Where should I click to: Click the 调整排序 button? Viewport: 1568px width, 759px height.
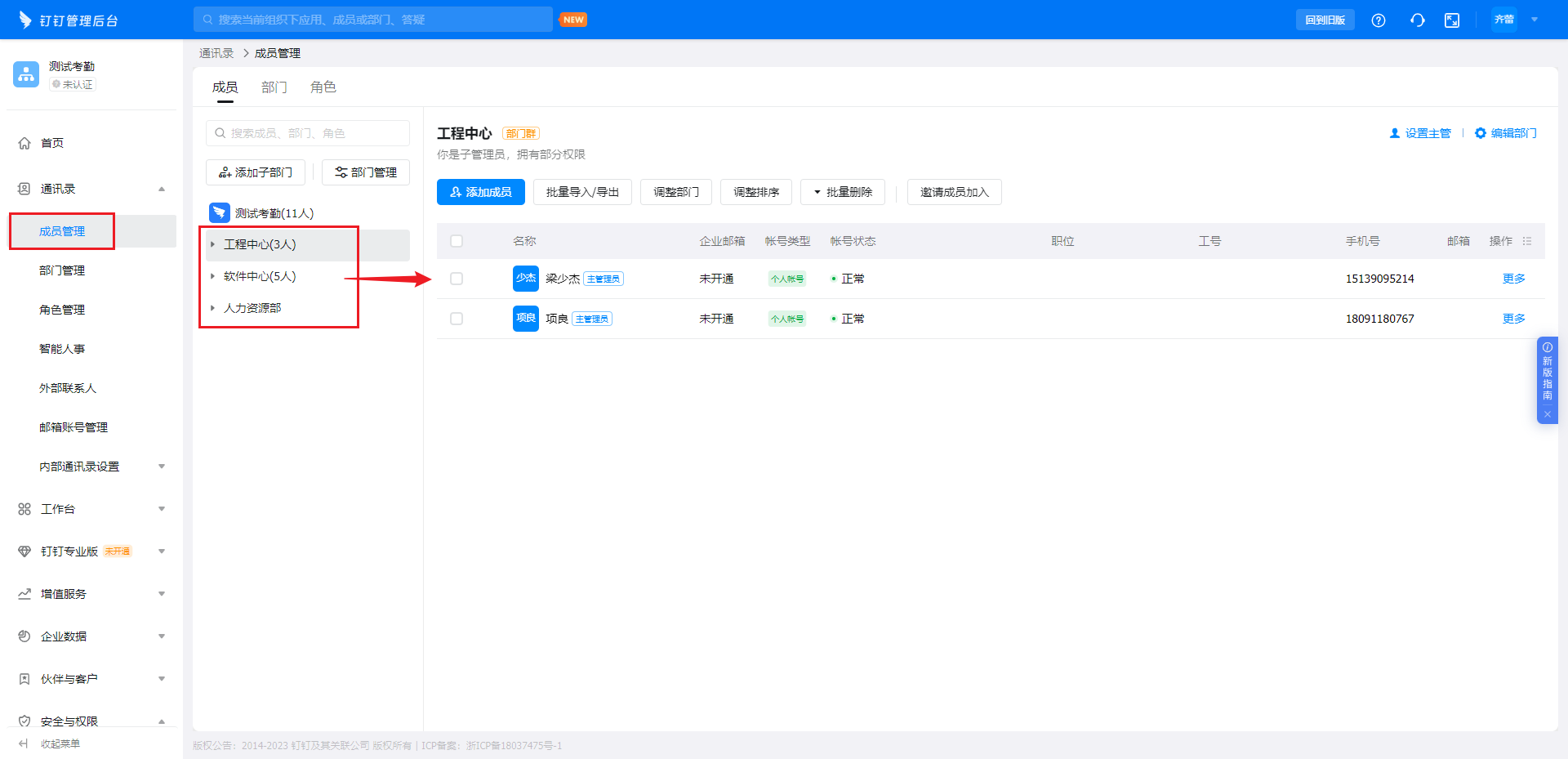(x=756, y=192)
